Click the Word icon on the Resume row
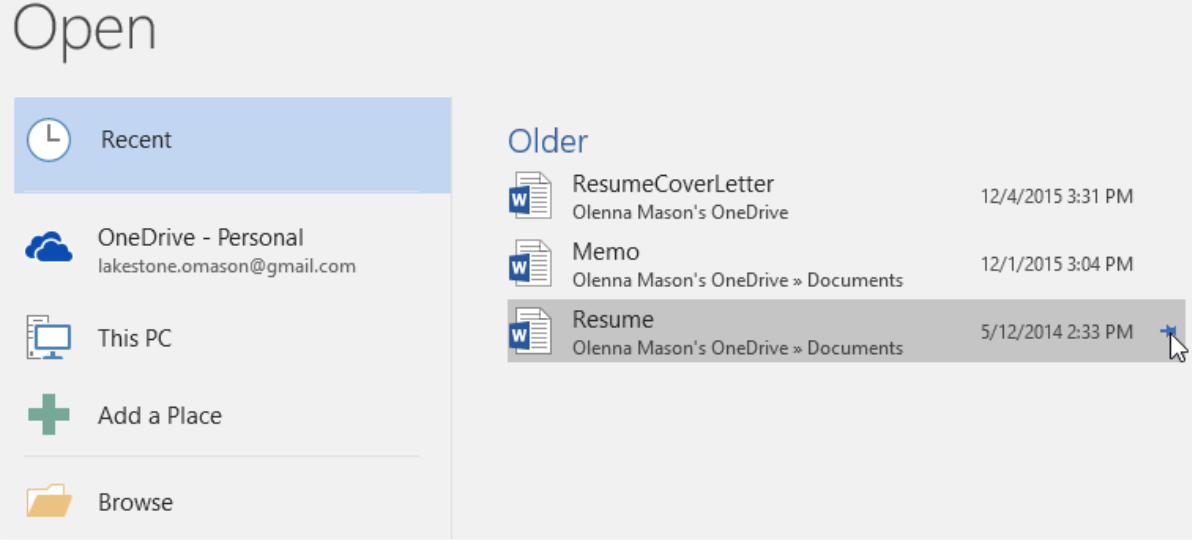This screenshot has height=540, width=1192. coord(529,332)
